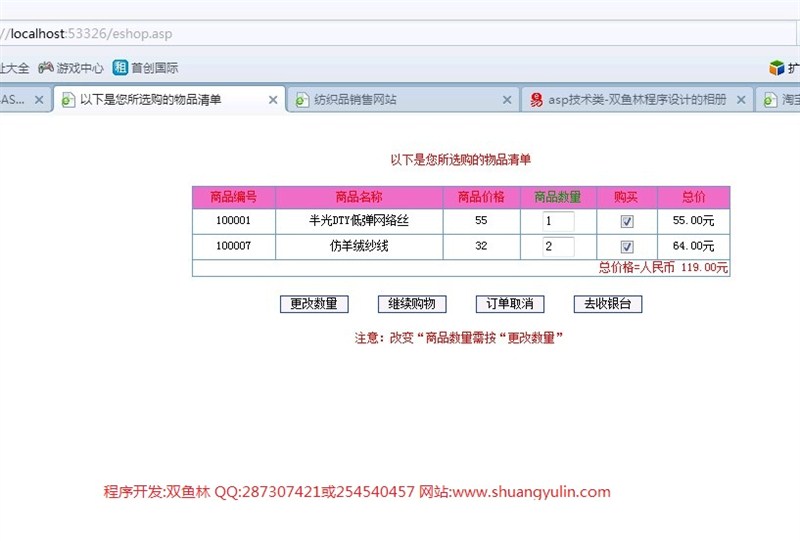Click the 更改数量 button

tap(314, 304)
